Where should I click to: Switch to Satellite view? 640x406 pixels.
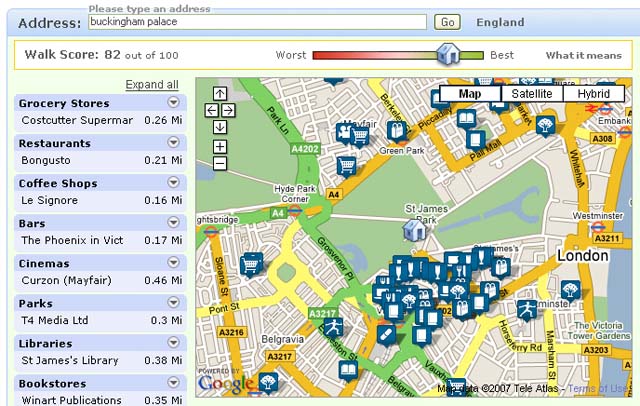[x=532, y=94]
